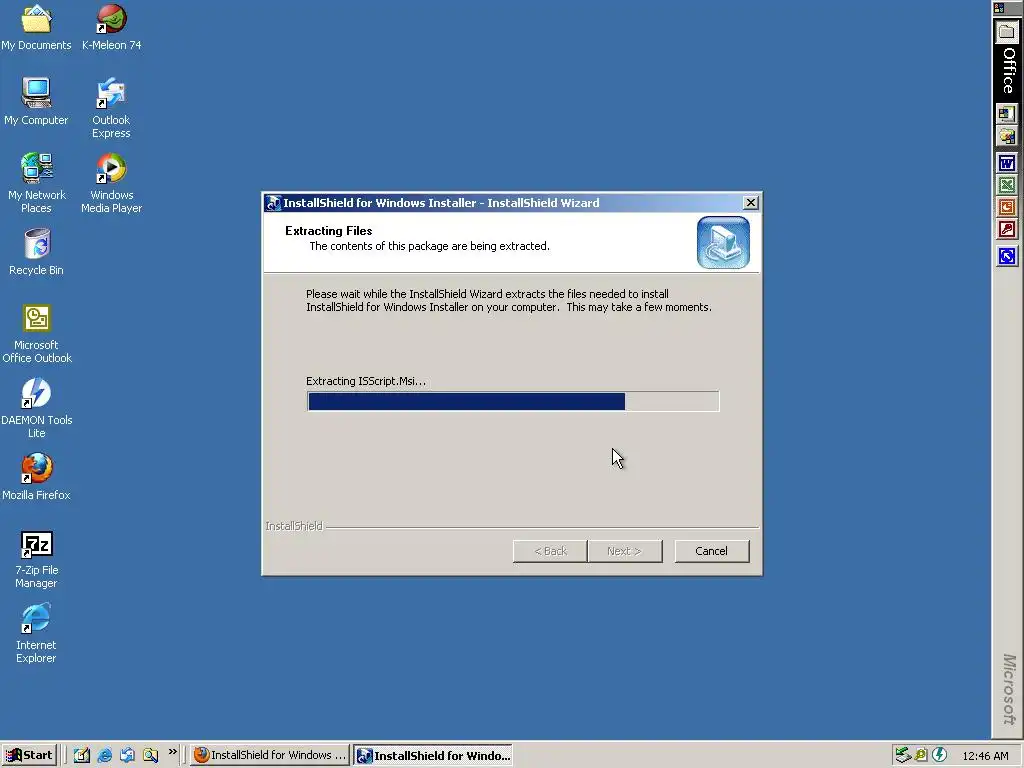This screenshot has width=1024, height=768.
Task: Open the Office shortcut bar control menu icon
Action: coord(999,8)
